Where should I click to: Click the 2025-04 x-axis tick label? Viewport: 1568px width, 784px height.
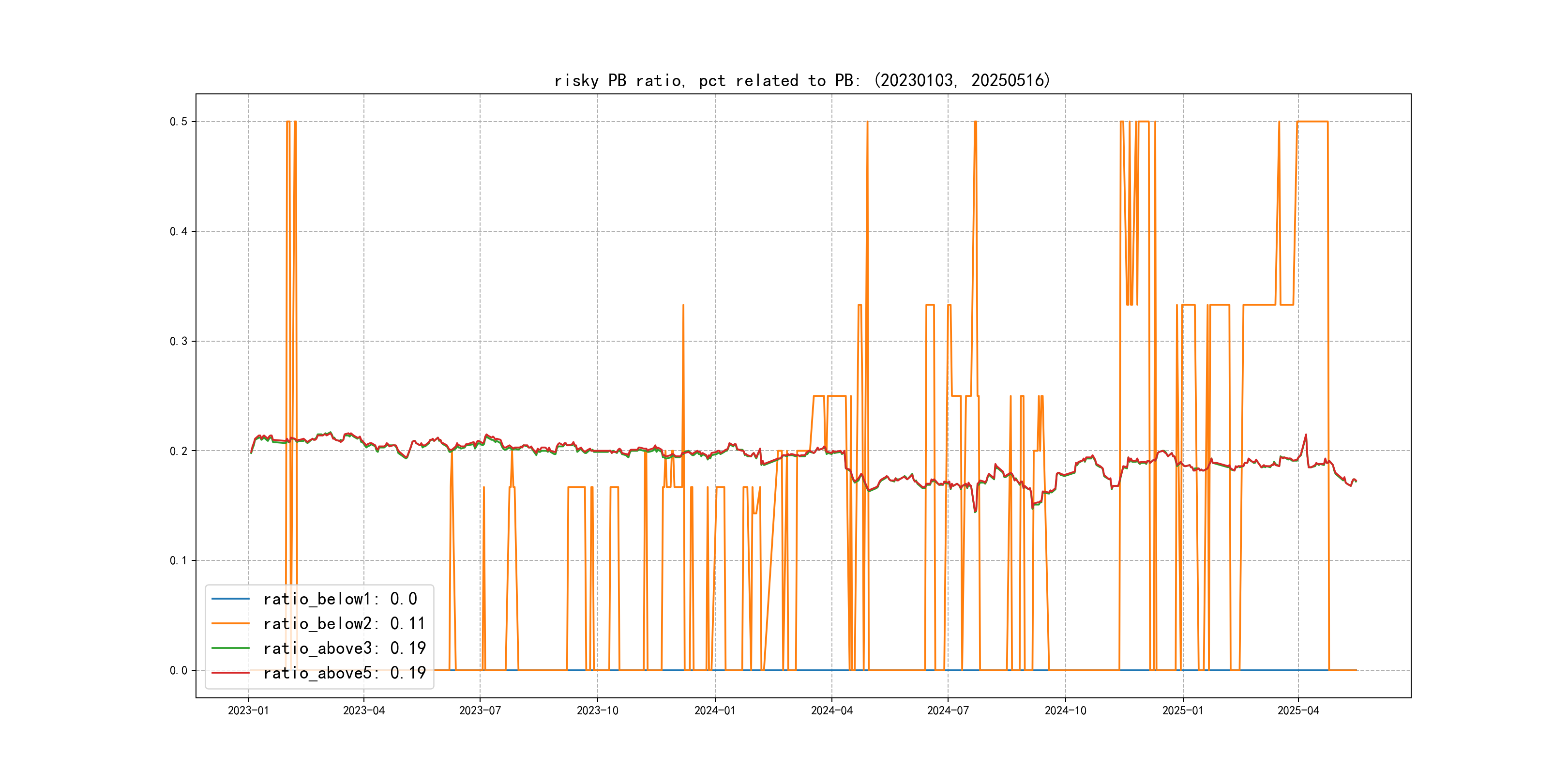tap(1298, 710)
